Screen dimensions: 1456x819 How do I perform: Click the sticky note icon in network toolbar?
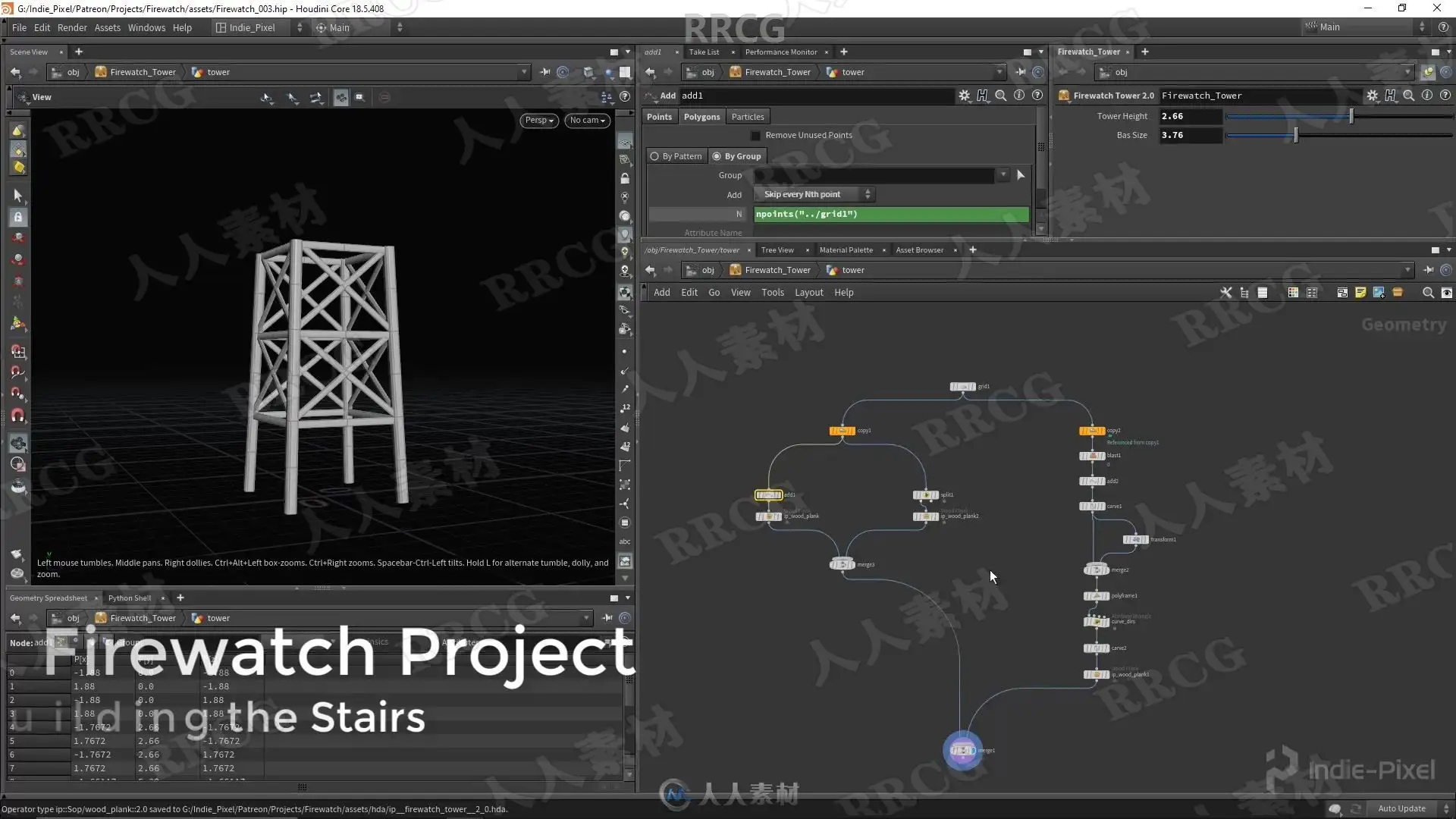1360,293
